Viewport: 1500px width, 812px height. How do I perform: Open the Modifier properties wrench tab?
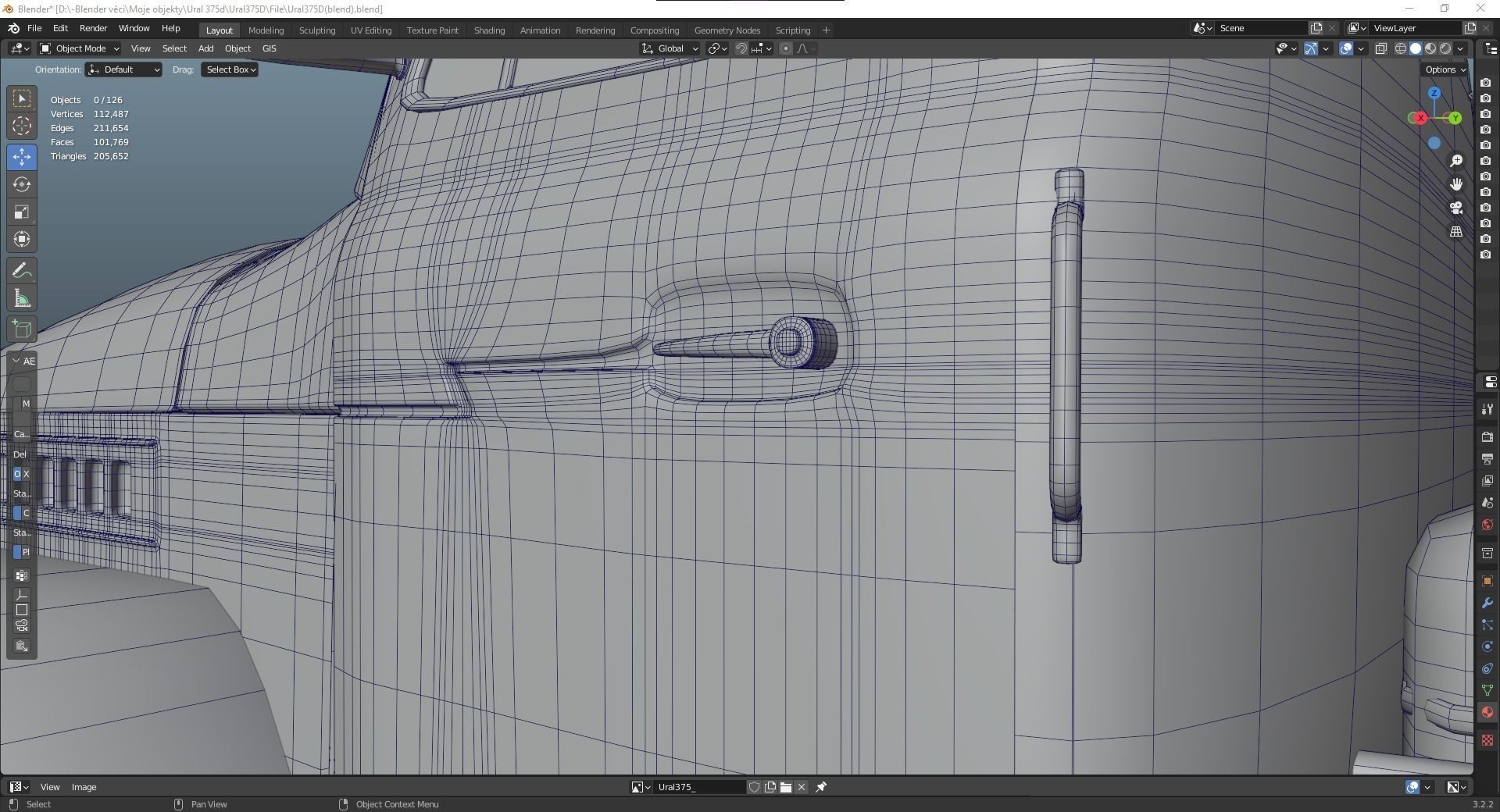(1487, 603)
